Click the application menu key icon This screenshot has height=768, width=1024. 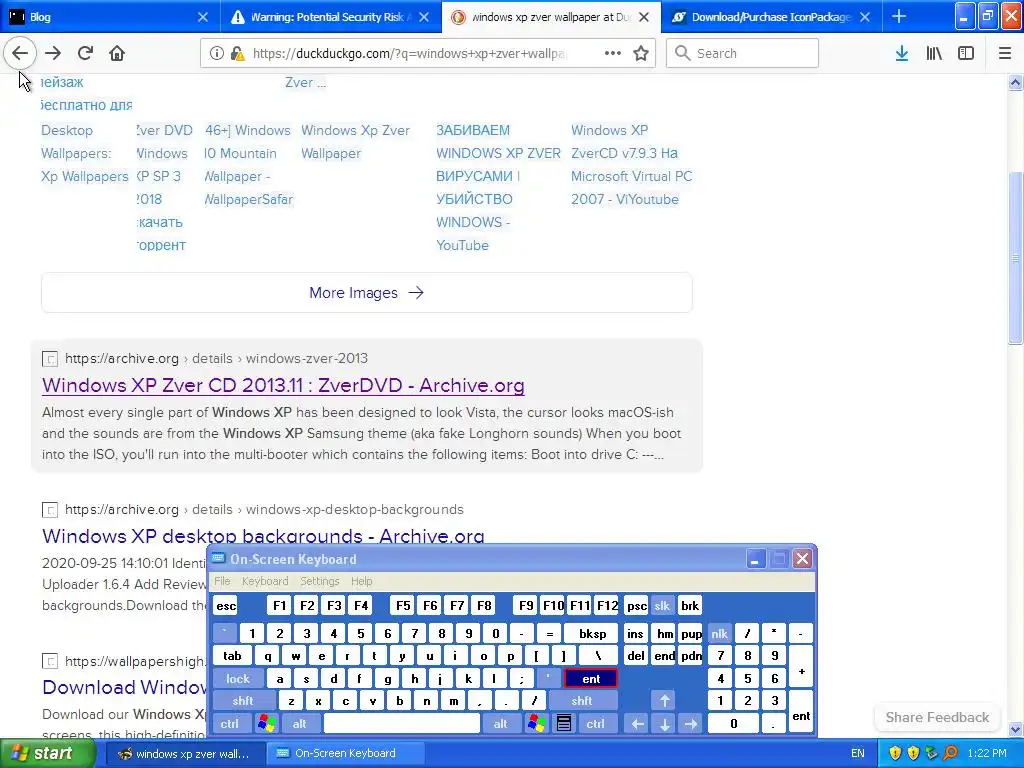(x=564, y=724)
